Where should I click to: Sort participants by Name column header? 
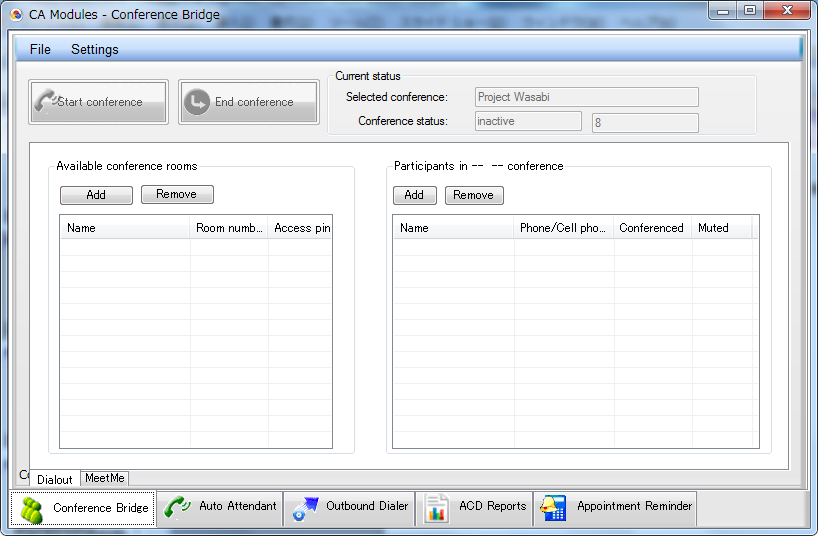[x=453, y=228]
